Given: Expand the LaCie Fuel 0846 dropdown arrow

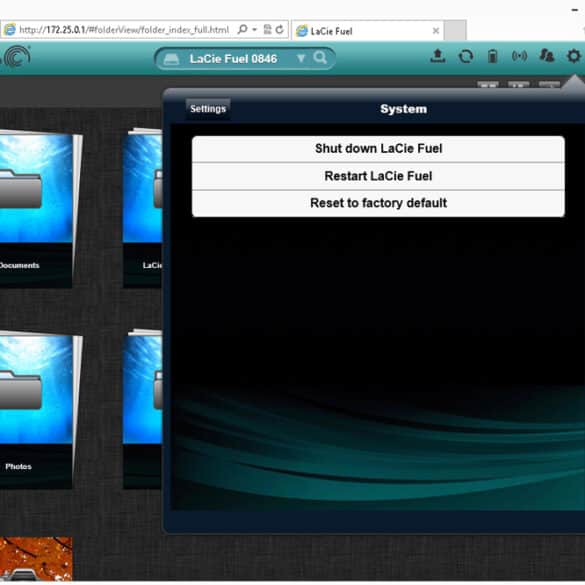Looking at the screenshot, I should tap(301, 59).
